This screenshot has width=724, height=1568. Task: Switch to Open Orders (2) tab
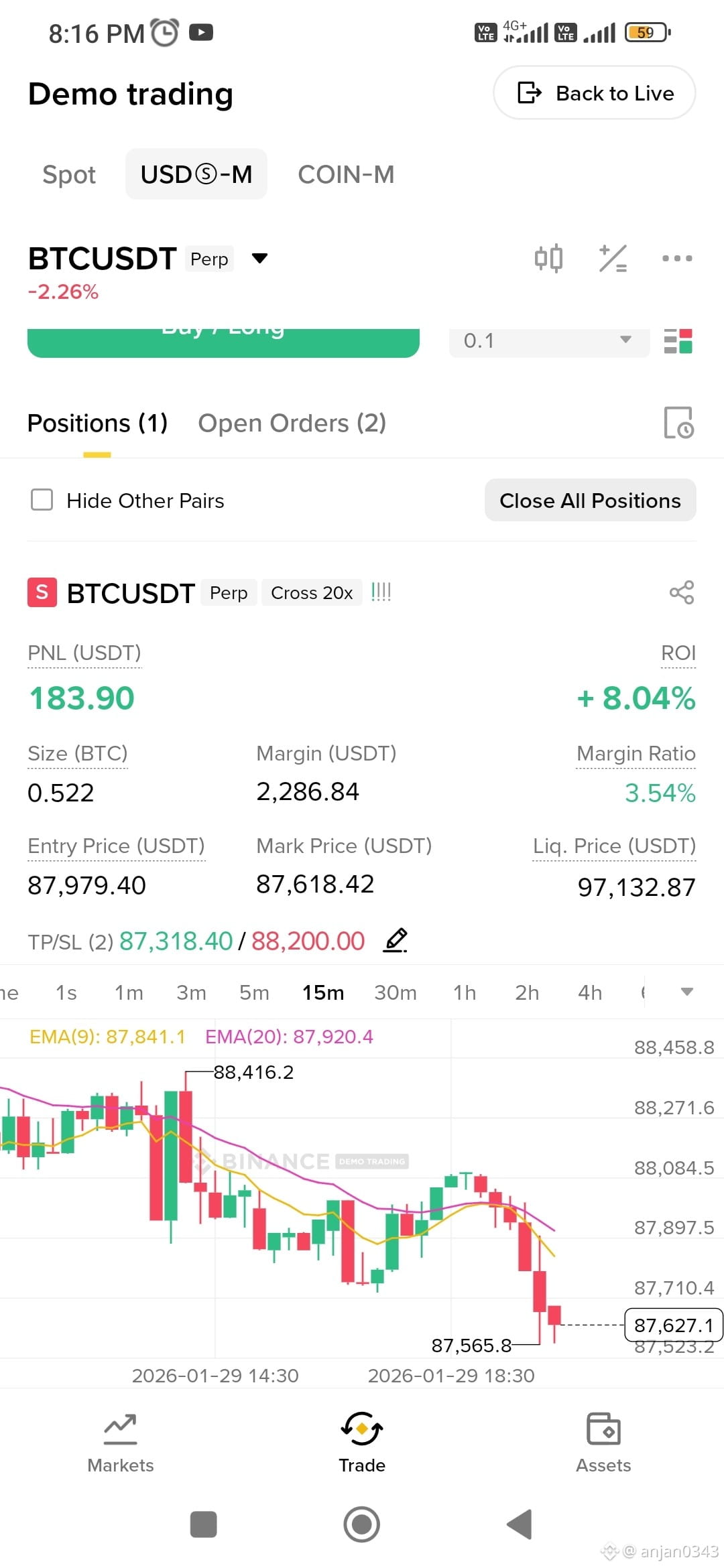click(x=292, y=423)
